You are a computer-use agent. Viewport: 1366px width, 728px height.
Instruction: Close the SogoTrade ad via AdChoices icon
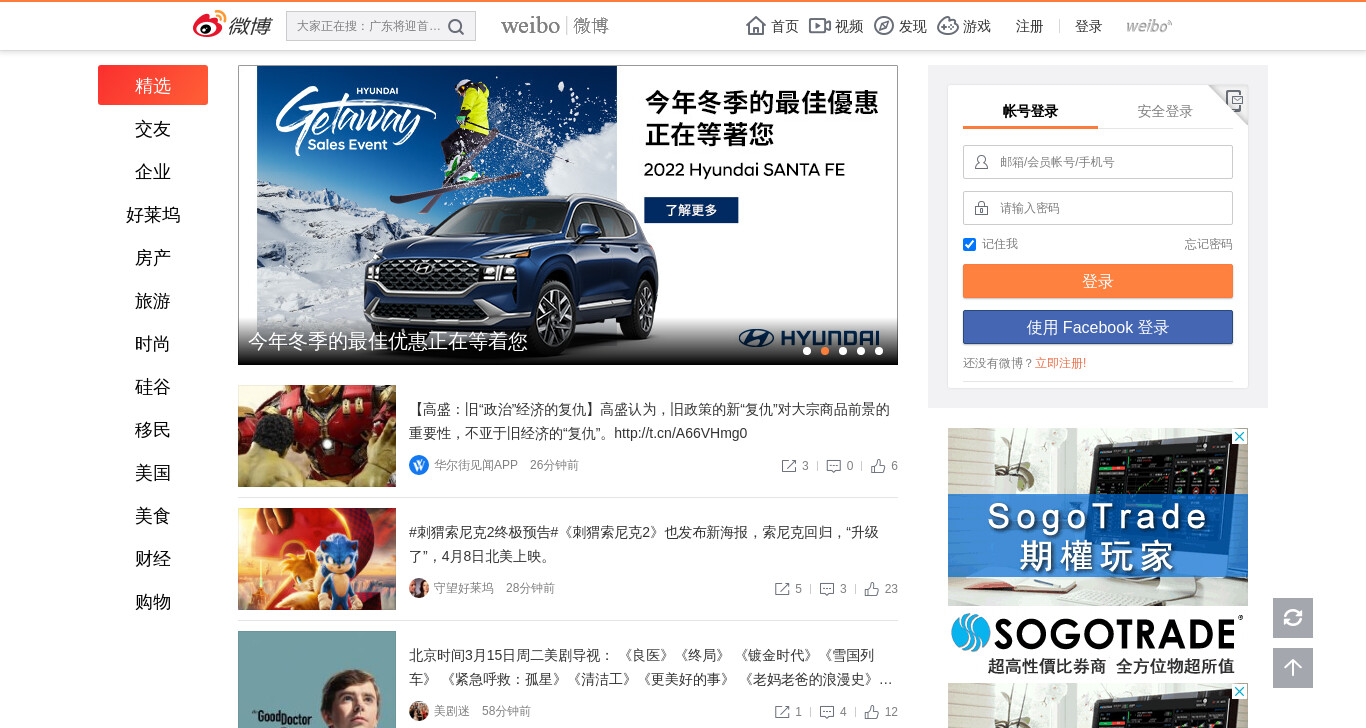tap(1240, 436)
